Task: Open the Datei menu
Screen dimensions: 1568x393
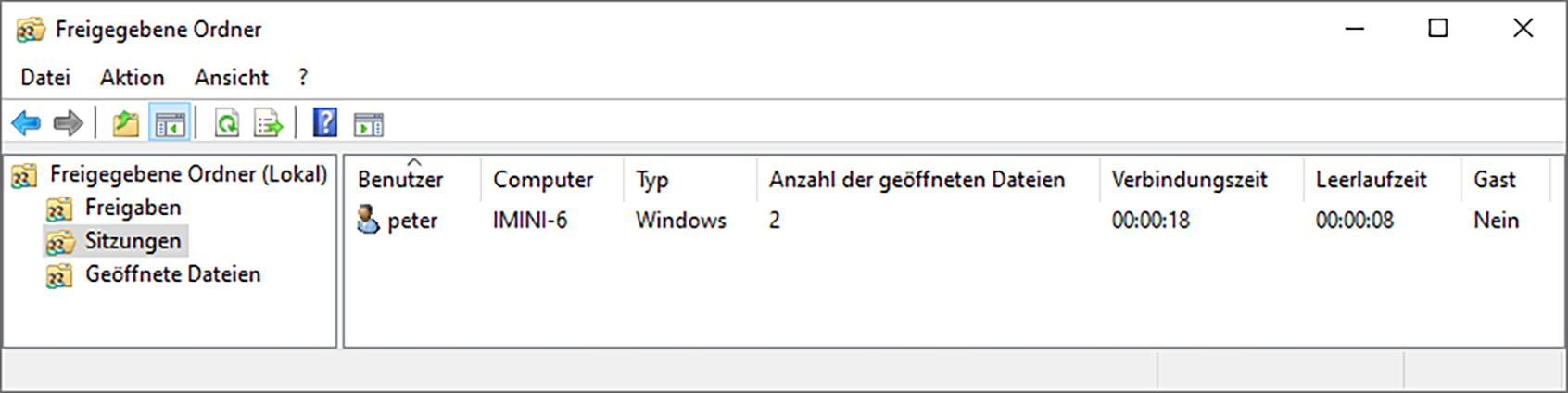Action: click(x=45, y=78)
